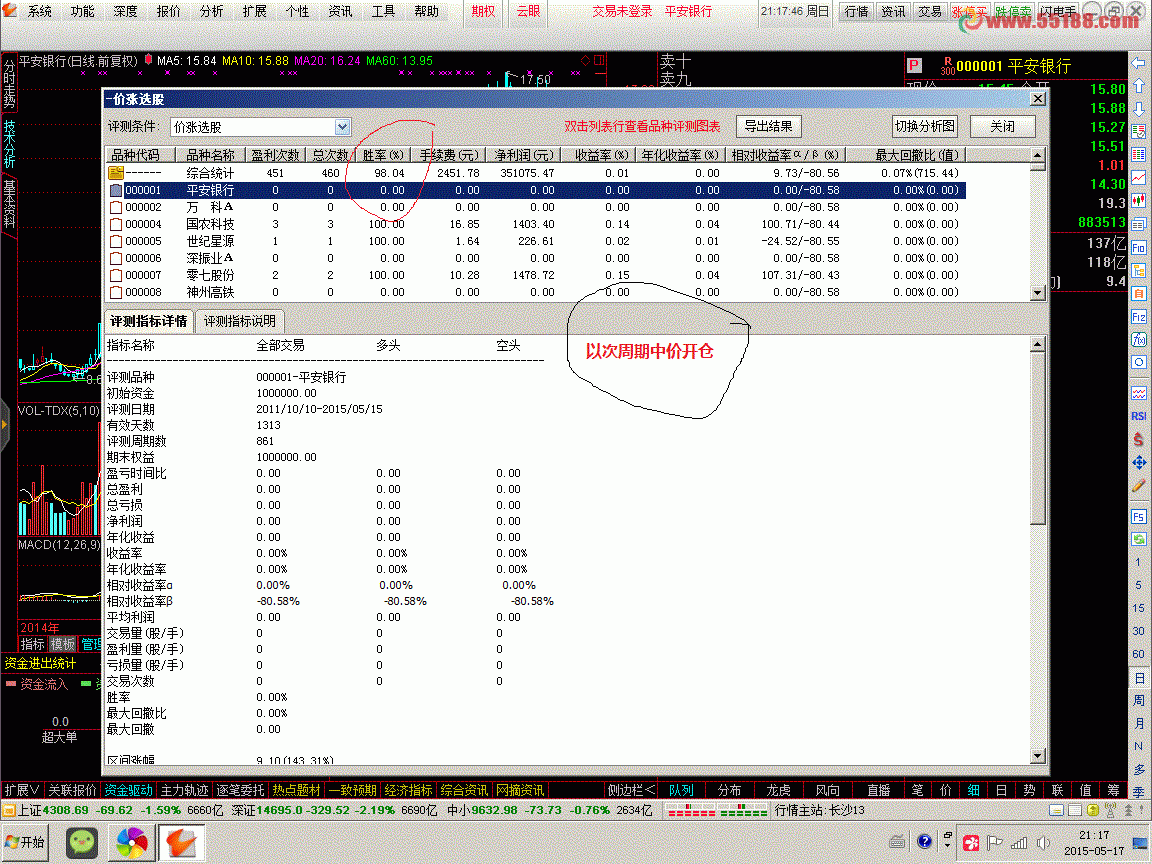Open the 功能 menu
This screenshot has width=1152, height=864.
coord(82,12)
